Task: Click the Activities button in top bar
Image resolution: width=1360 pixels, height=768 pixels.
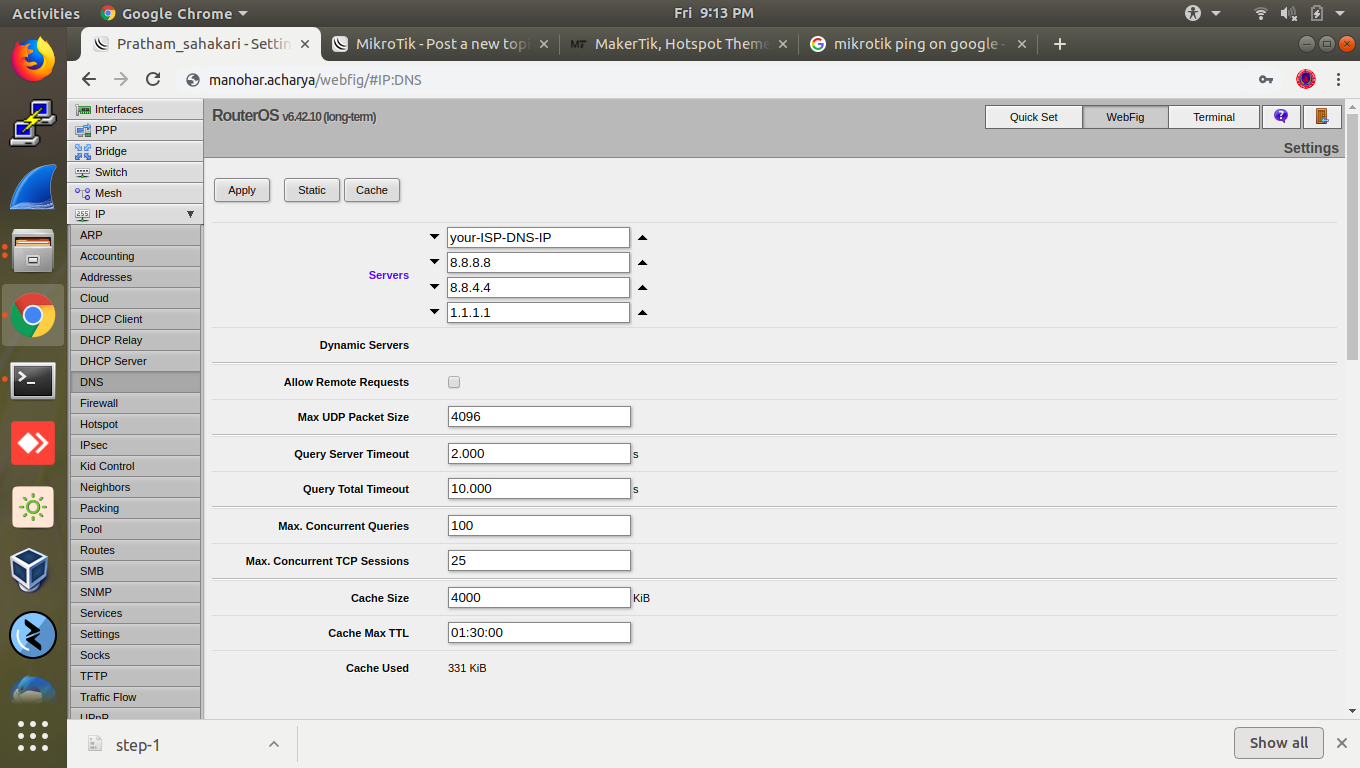Action: [x=46, y=13]
